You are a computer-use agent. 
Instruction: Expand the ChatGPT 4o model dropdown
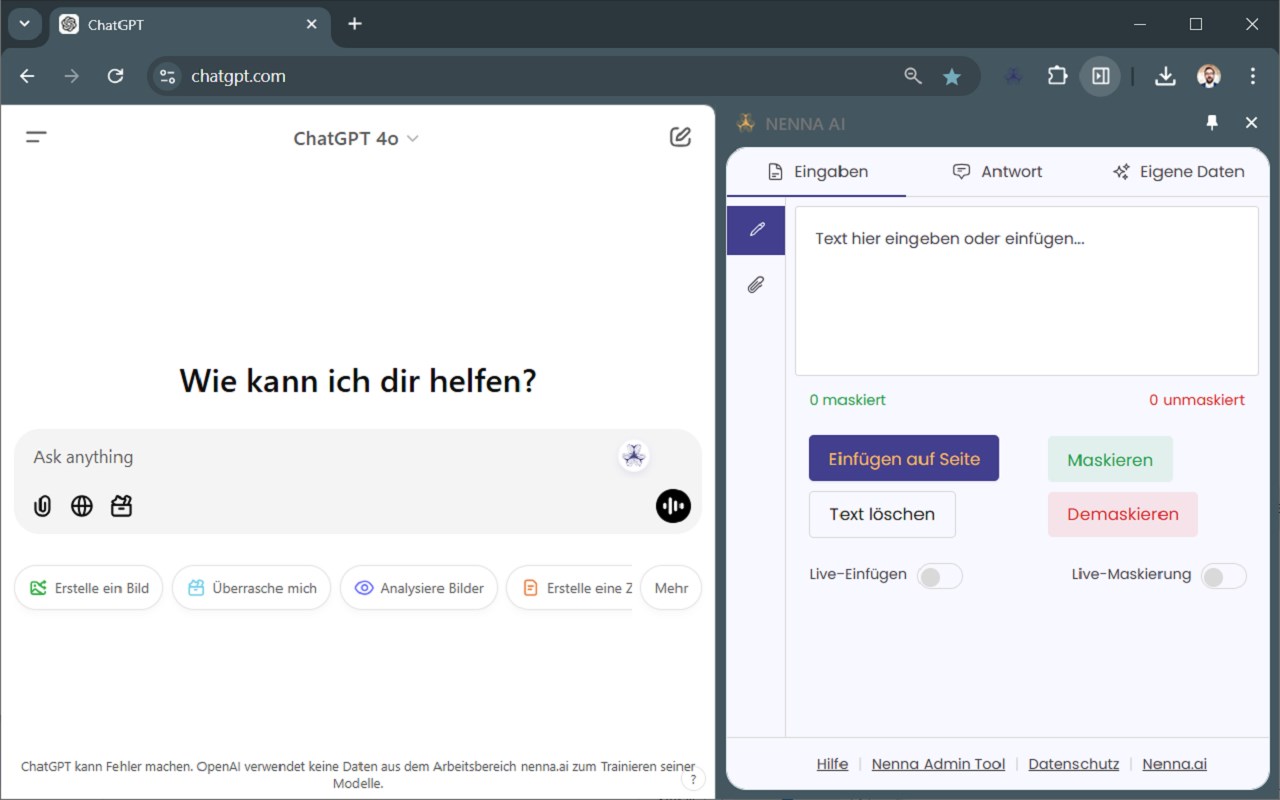(356, 138)
